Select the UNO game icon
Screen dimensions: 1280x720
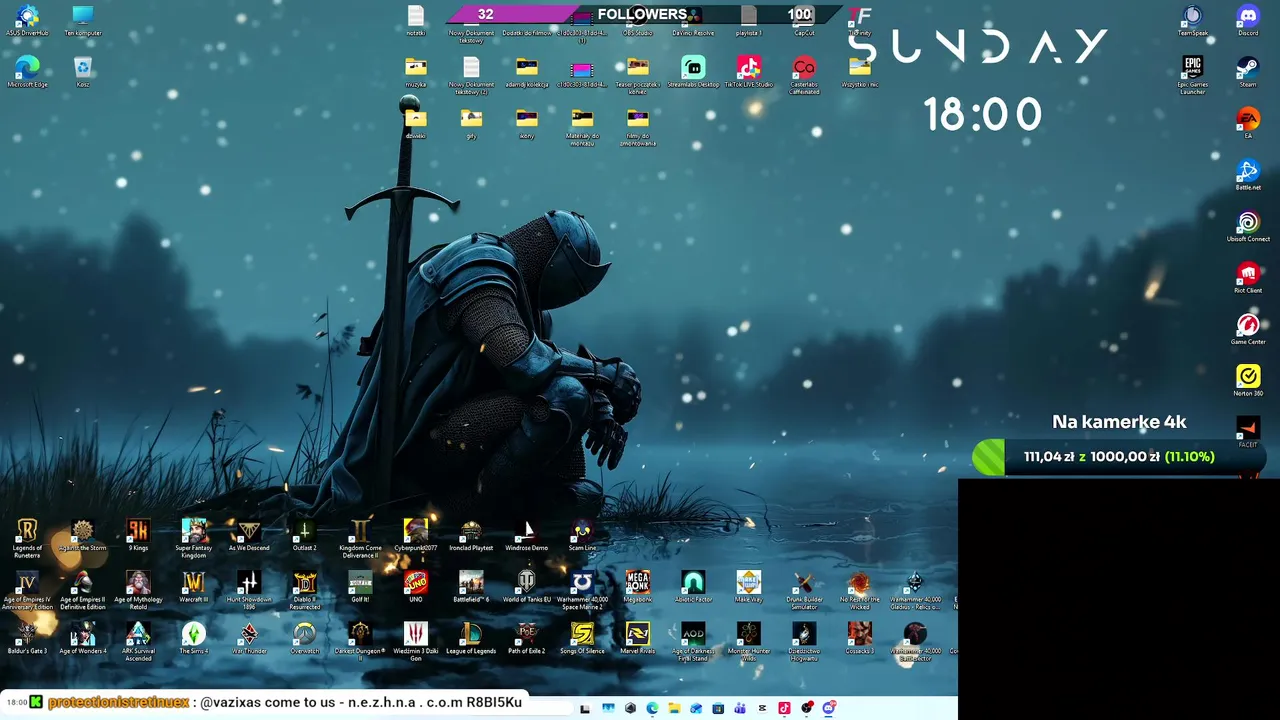coord(416,587)
